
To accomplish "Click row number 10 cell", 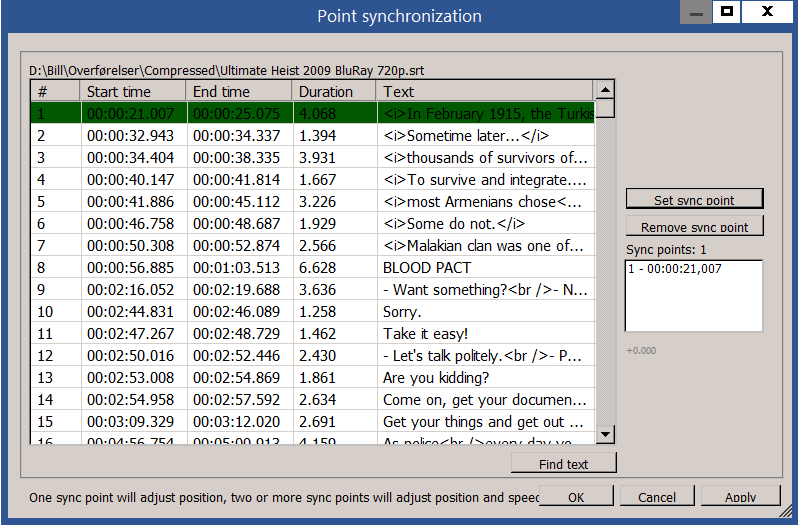I will pos(55,311).
